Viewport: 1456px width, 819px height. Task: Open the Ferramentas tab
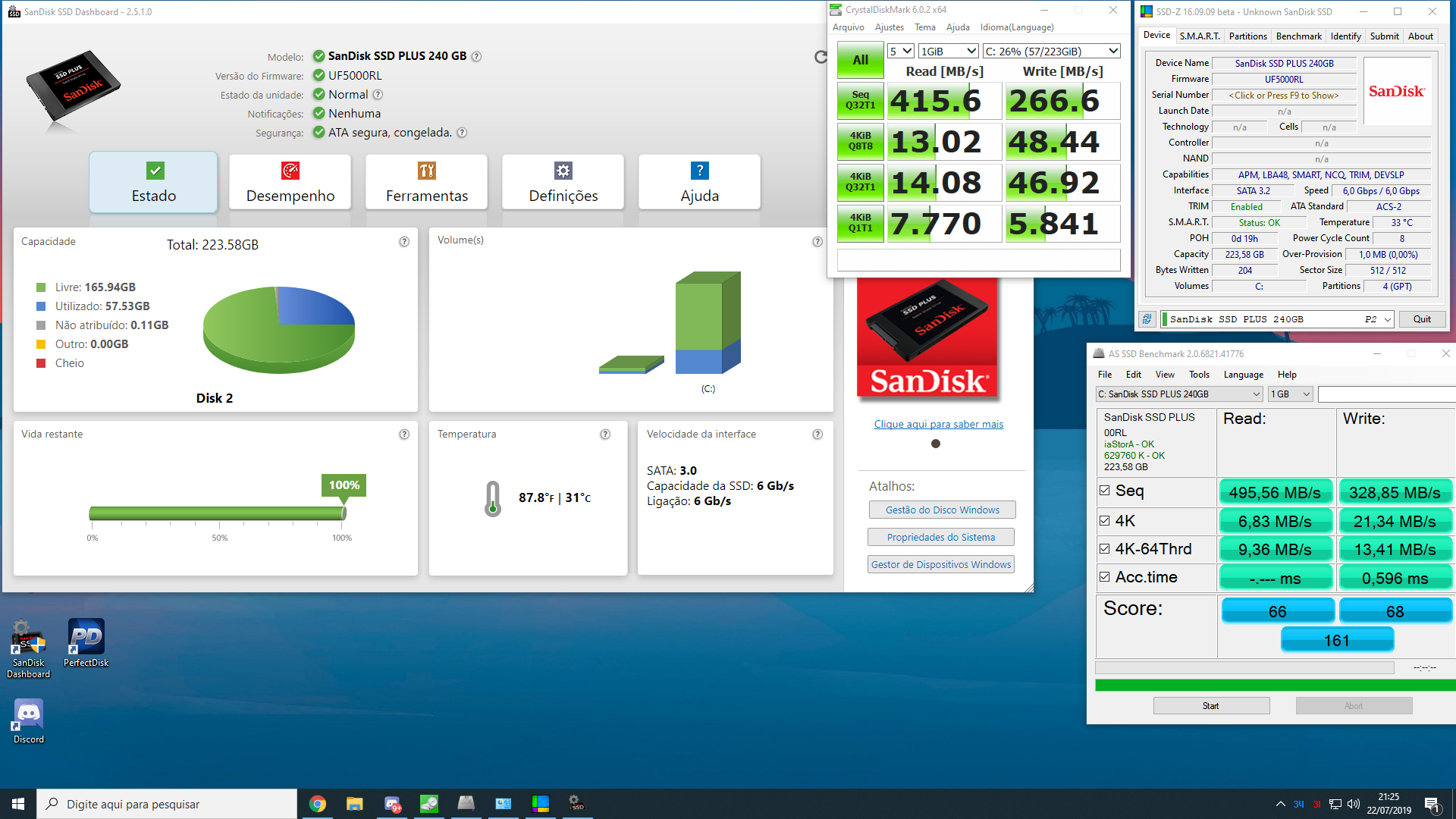point(427,182)
